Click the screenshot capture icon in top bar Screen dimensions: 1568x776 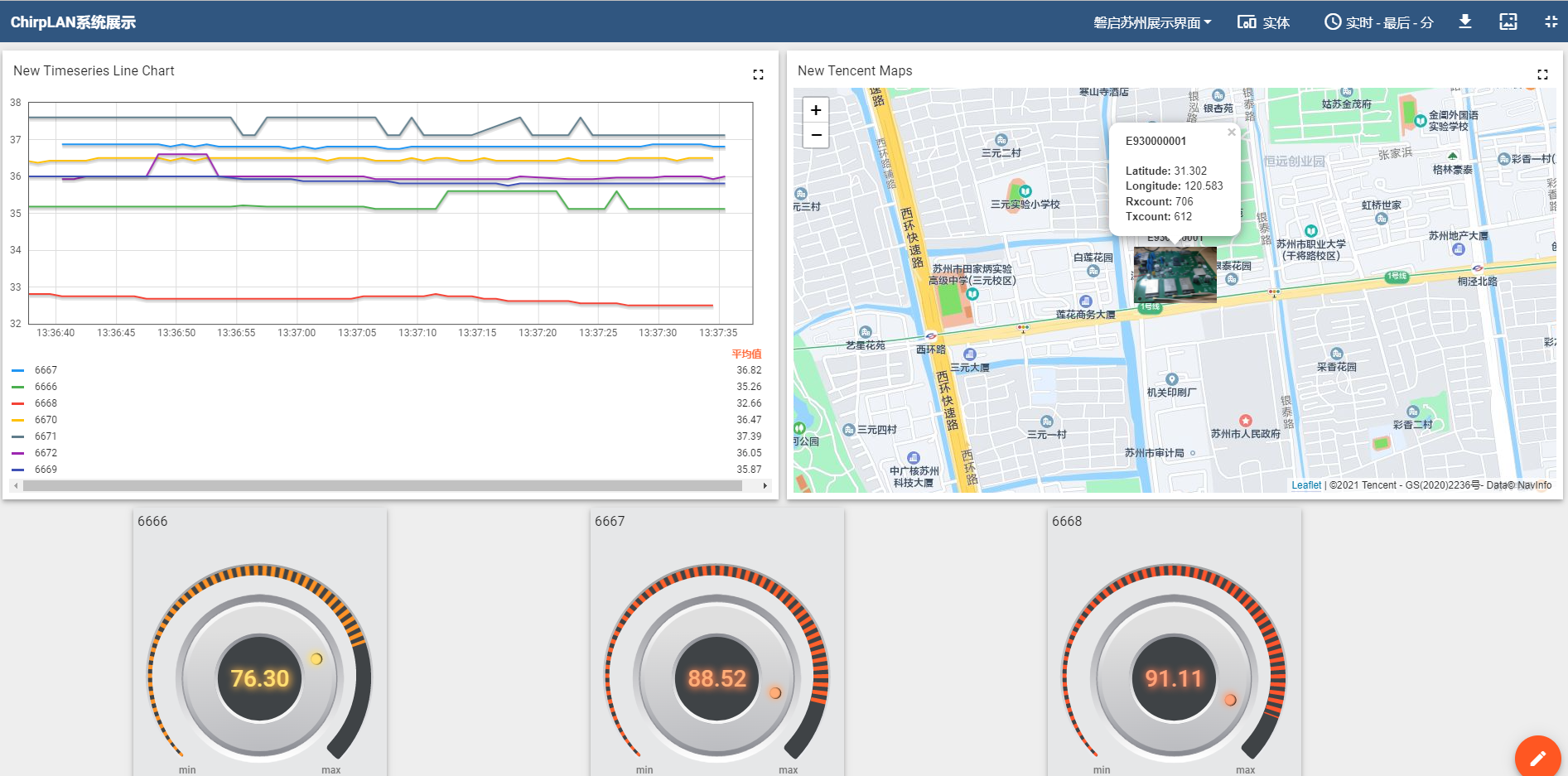click(1508, 22)
